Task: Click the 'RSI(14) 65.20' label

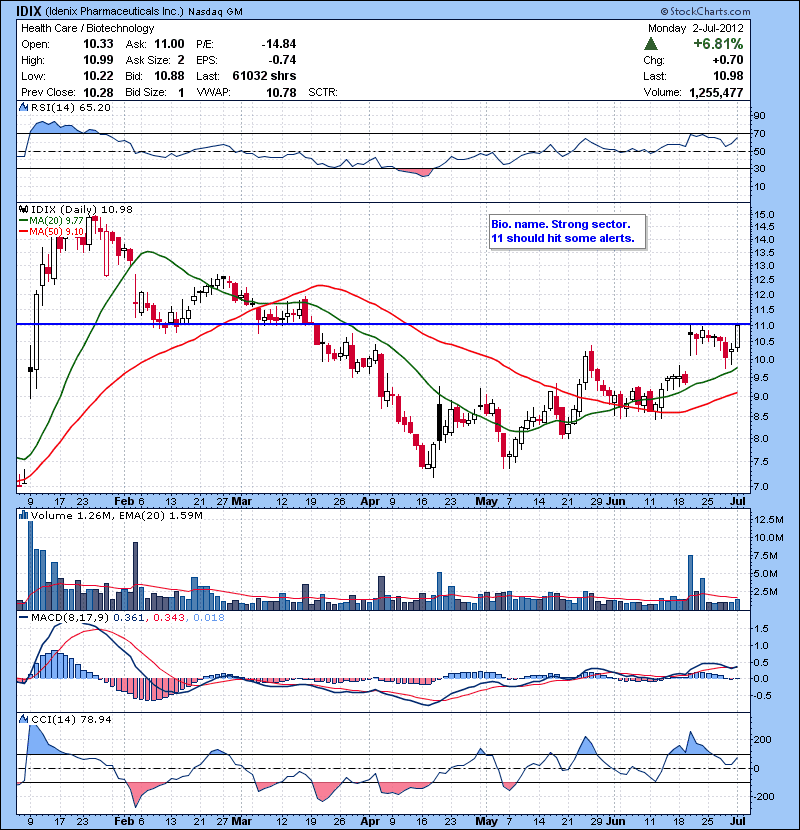Action: tap(71, 107)
